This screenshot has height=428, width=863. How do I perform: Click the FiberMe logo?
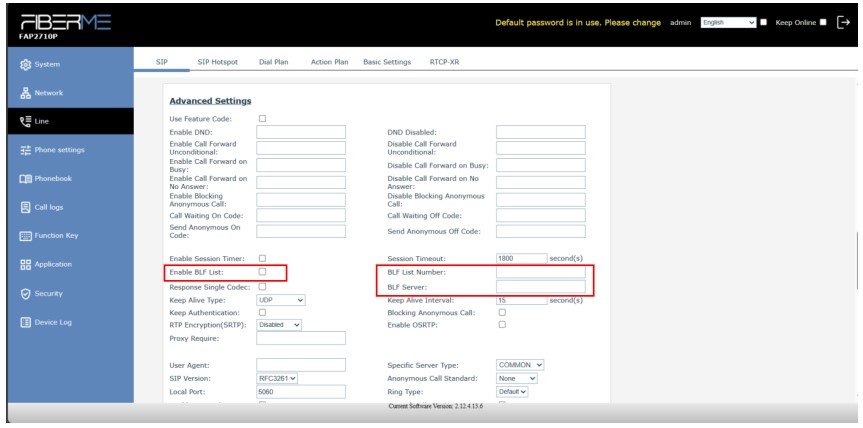65,23
